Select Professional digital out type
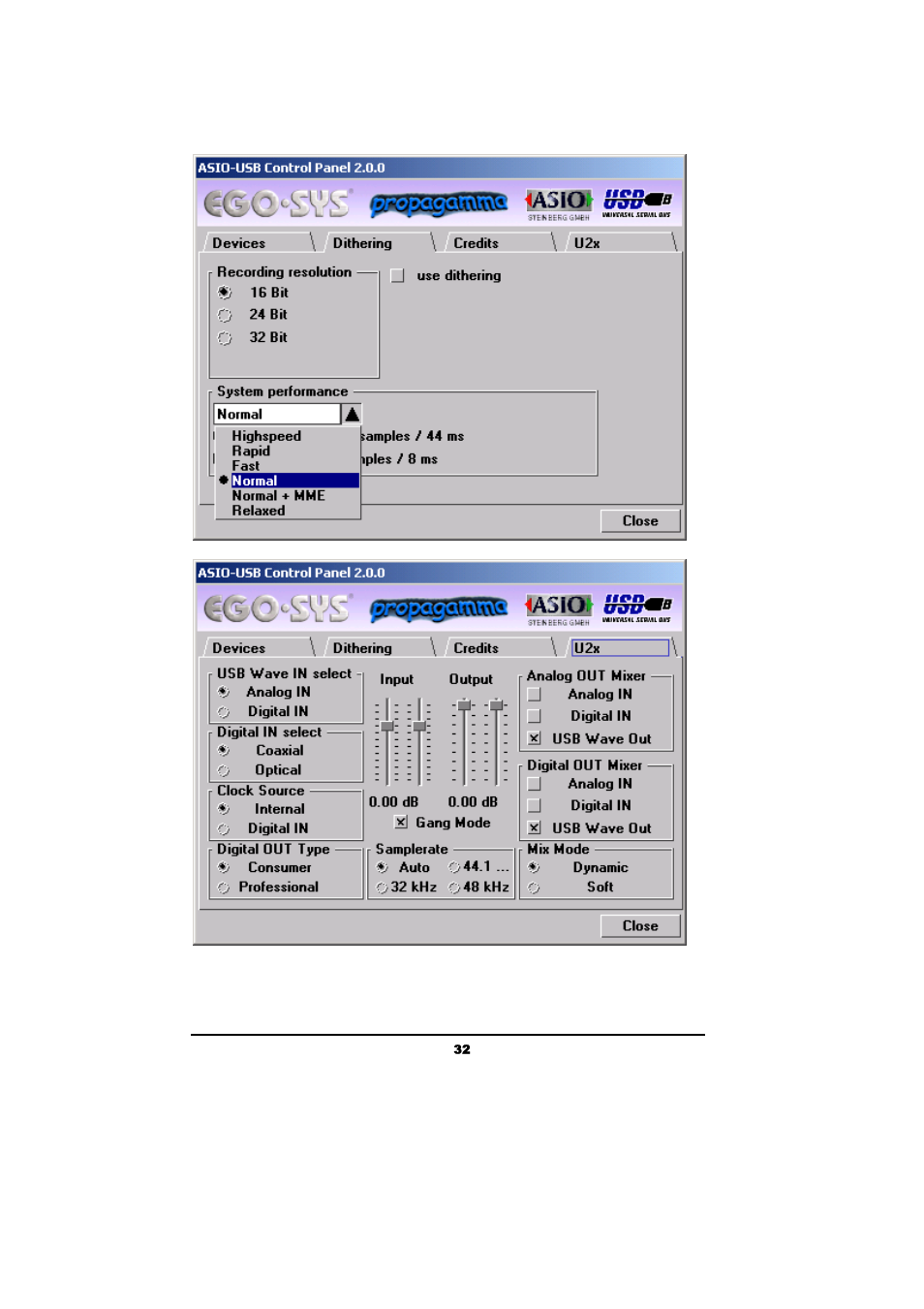 pos(224,888)
